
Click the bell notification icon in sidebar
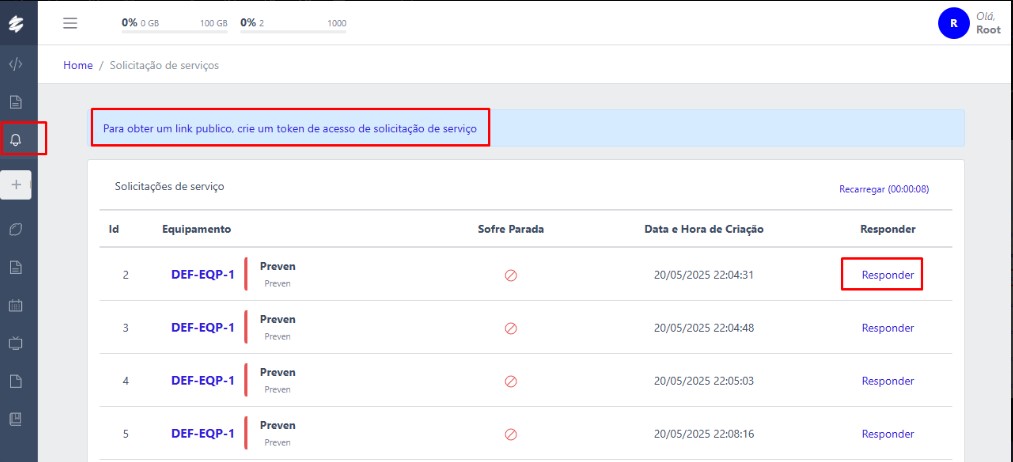coord(16,140)
